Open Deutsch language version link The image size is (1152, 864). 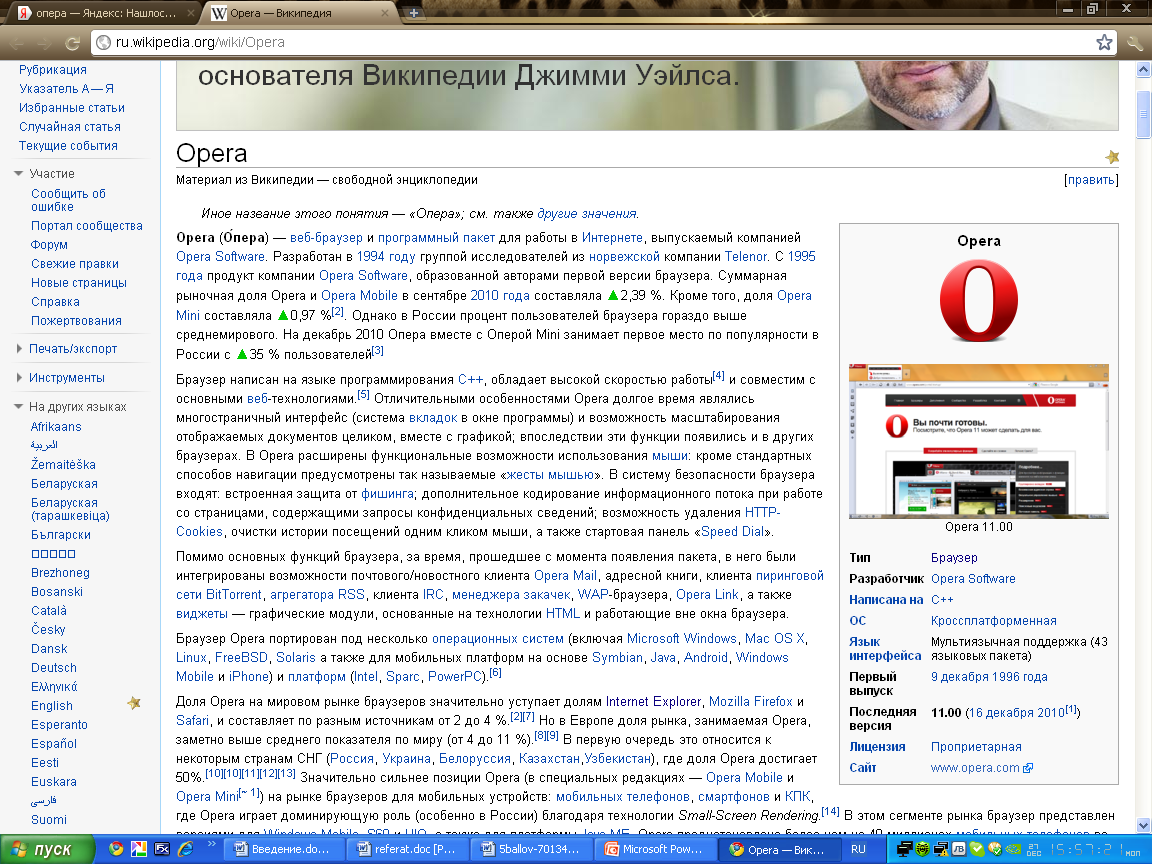point(53,668)
